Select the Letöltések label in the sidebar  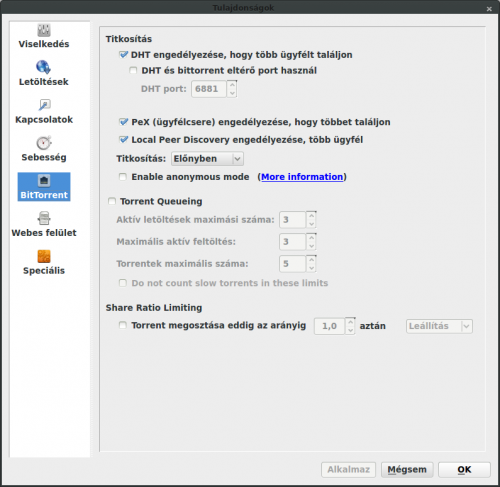point(44,82)
